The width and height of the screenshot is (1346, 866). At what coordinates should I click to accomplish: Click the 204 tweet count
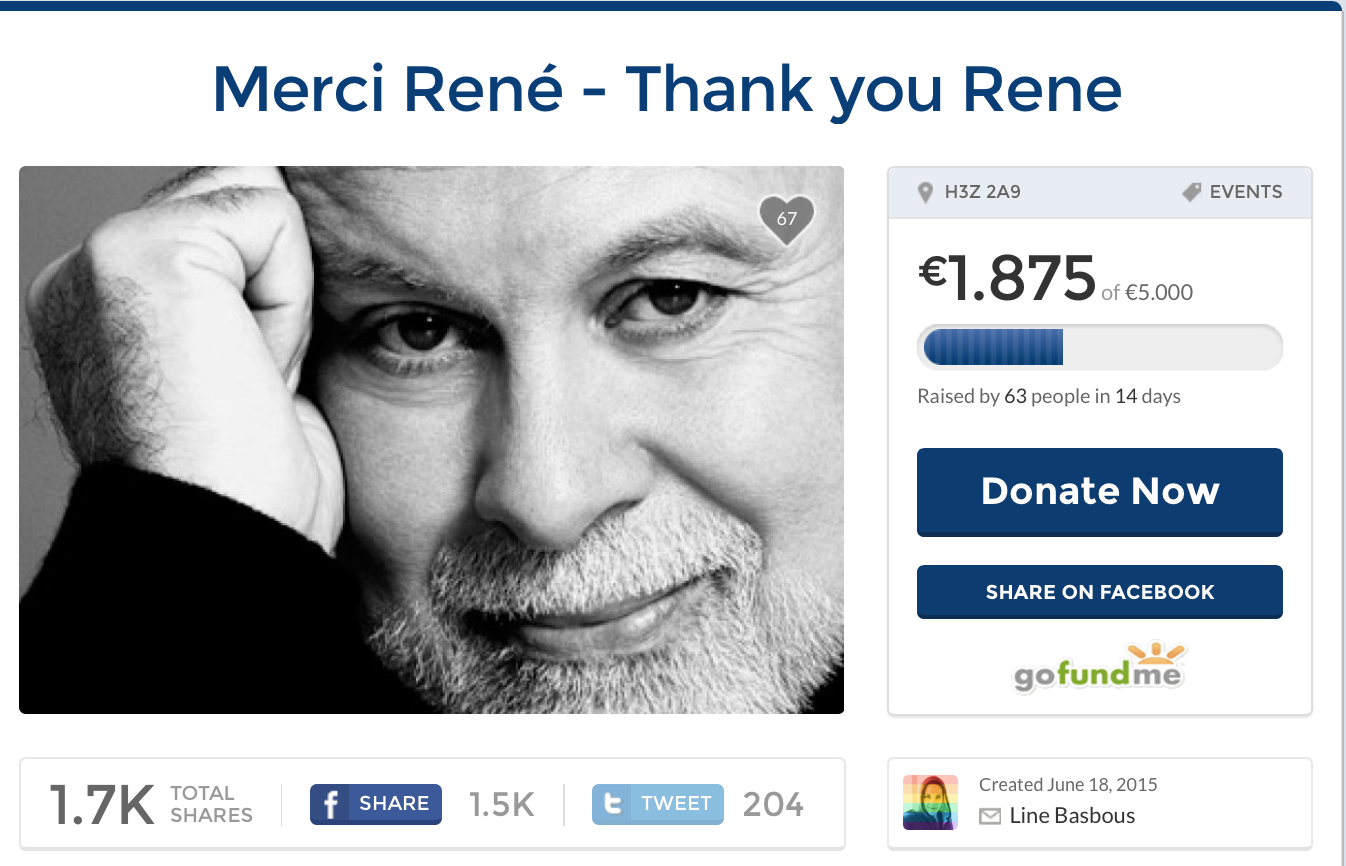(x=772, y=804)
